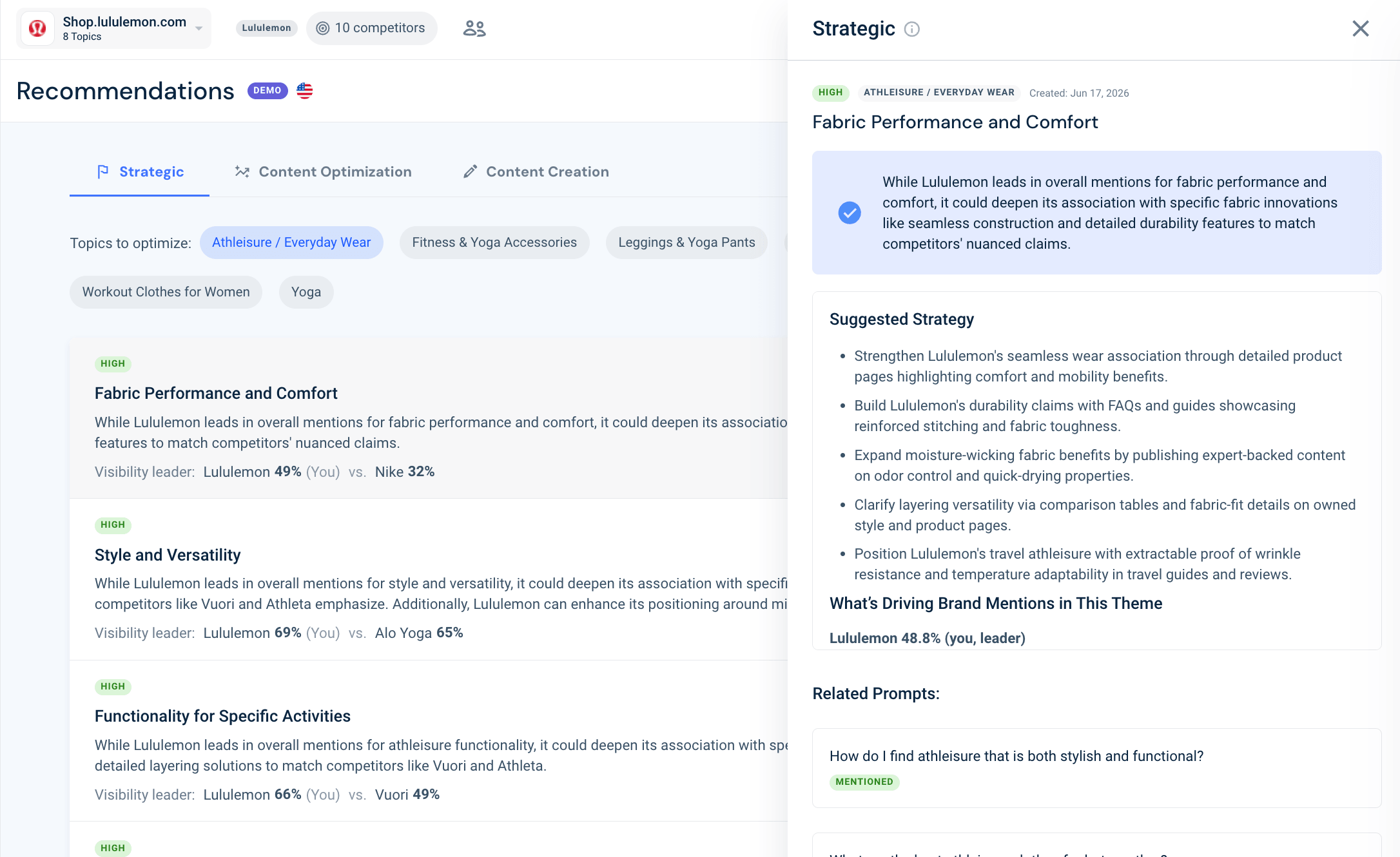Viewport: 1400px width, 857px height.
Task: Click 'Created: Jun 17, 2026' text
Action: (x=1079, y=93)
